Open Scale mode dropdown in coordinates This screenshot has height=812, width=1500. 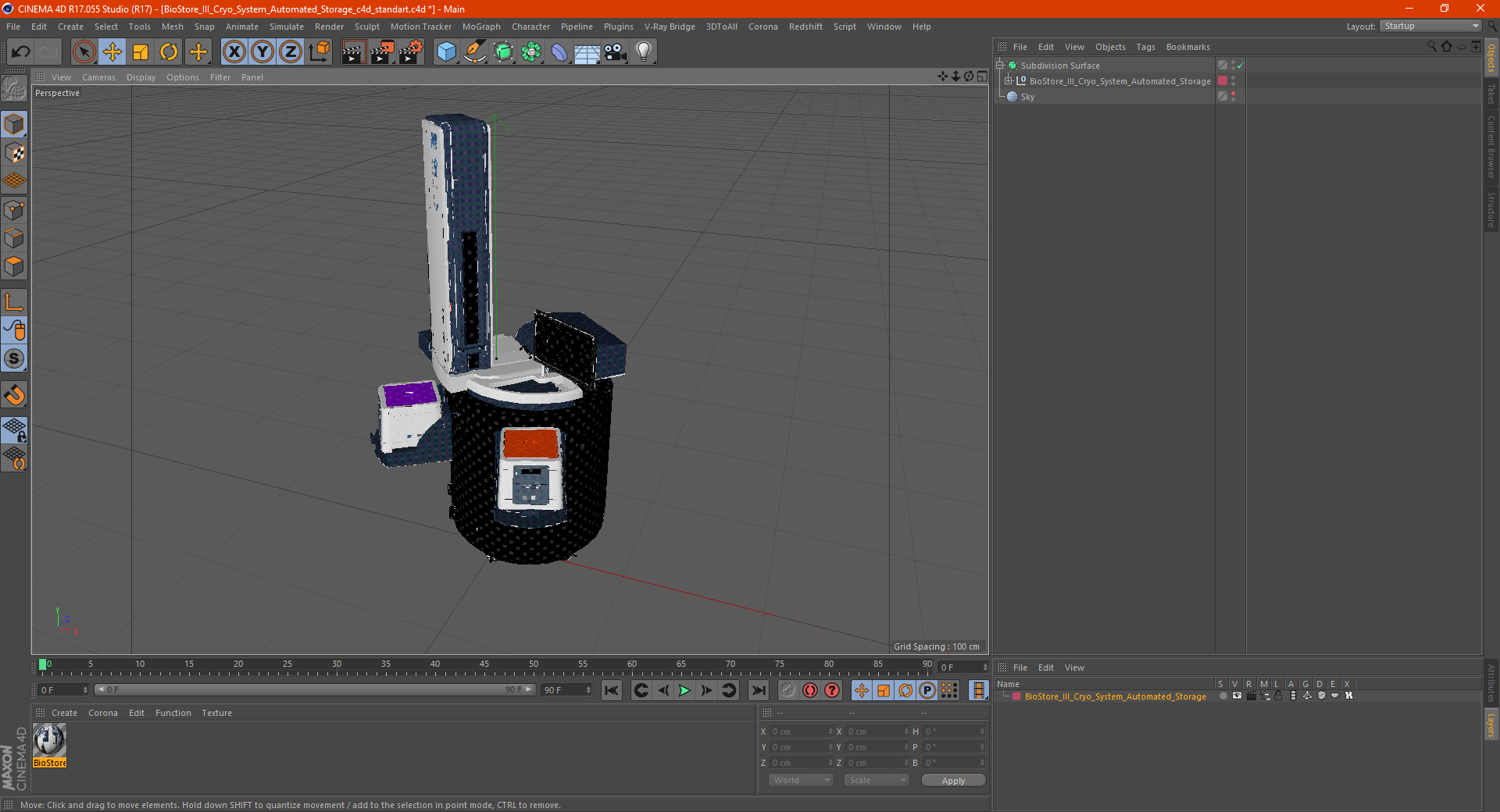coord(877,780)
